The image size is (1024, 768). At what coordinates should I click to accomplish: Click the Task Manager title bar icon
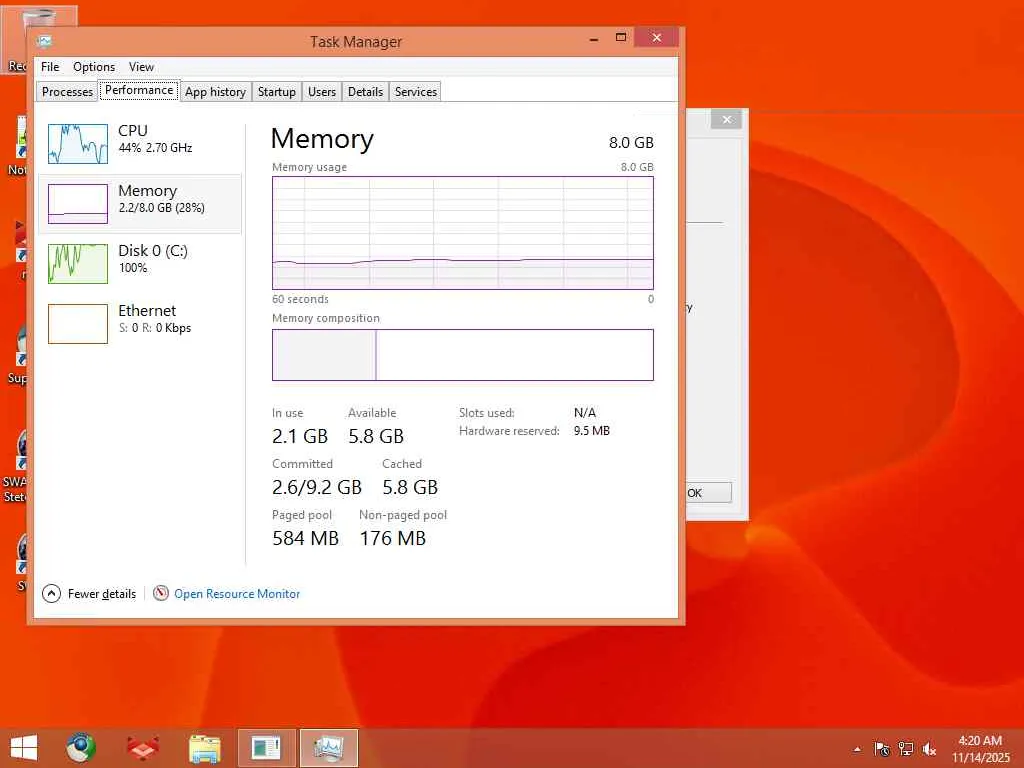[x=44, y=41]
